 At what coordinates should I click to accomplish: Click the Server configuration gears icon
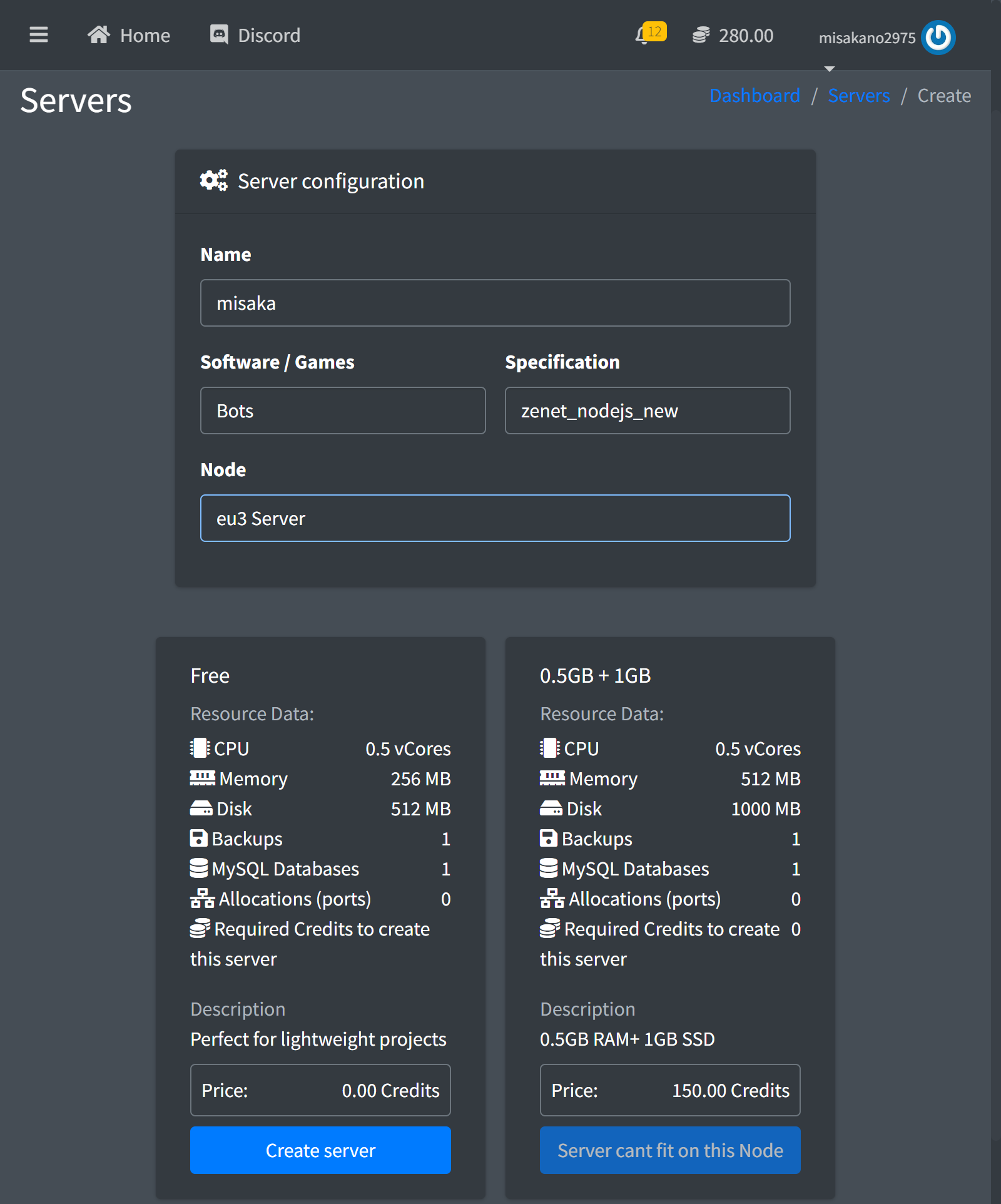(x=213, y=181)
